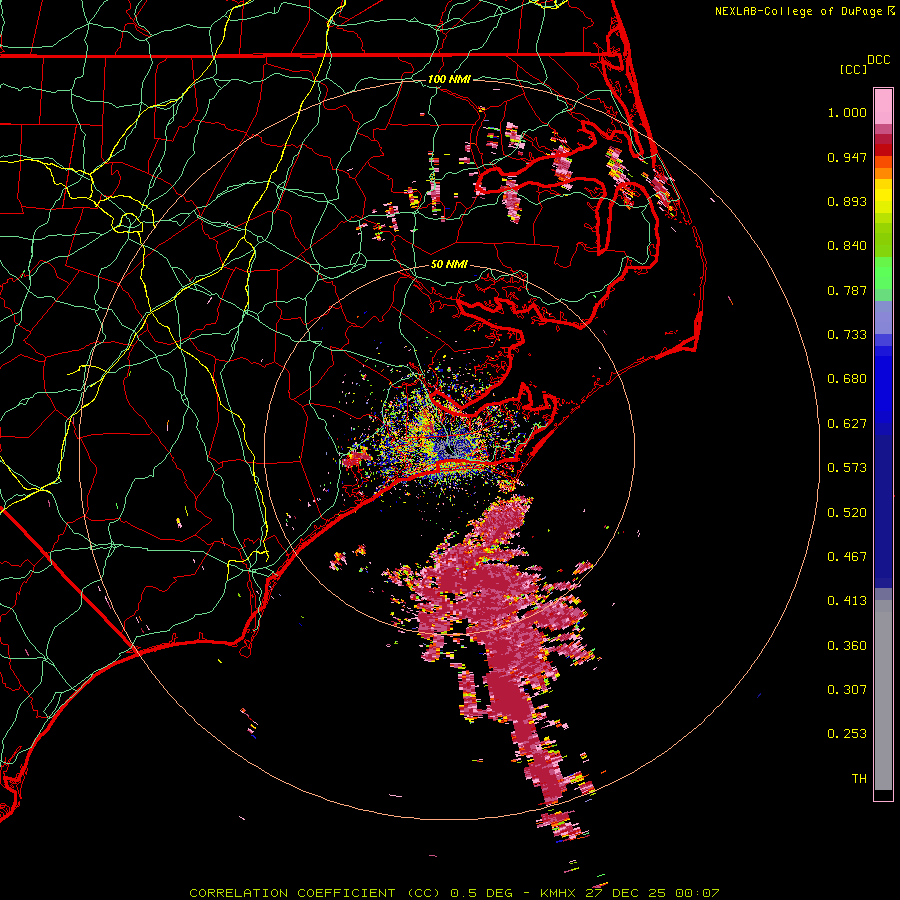Screen dimensions: 900x900
Task: Click the DCC label above the color scale
Action: pos(878,60)
